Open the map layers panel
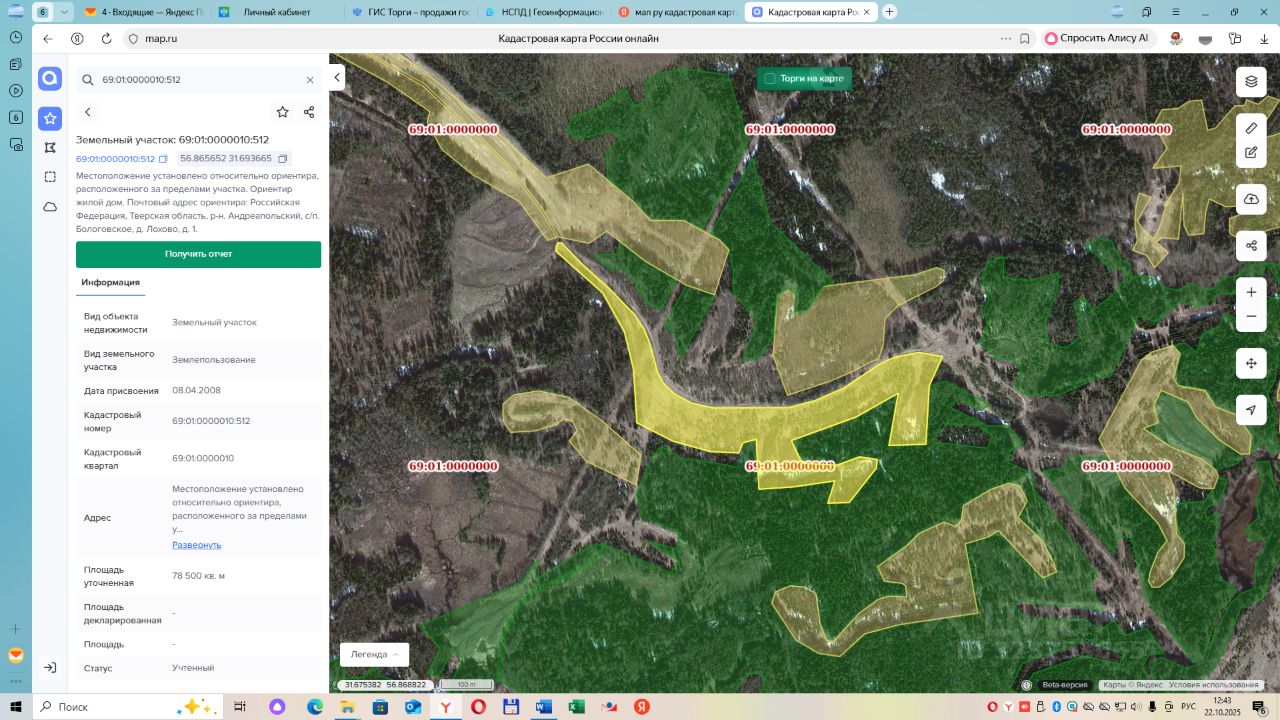1280x720 pixels. tap(1251, 81)
